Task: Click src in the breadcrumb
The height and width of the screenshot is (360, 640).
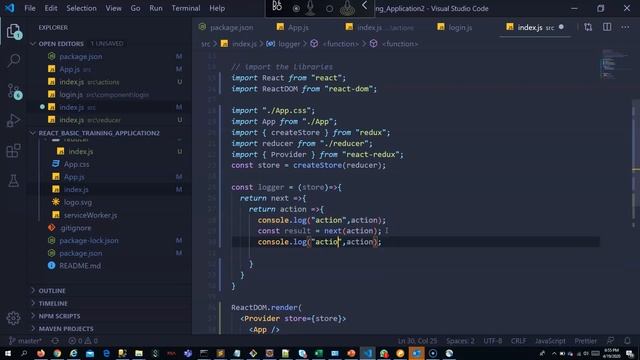Action: tap(205, 44)
